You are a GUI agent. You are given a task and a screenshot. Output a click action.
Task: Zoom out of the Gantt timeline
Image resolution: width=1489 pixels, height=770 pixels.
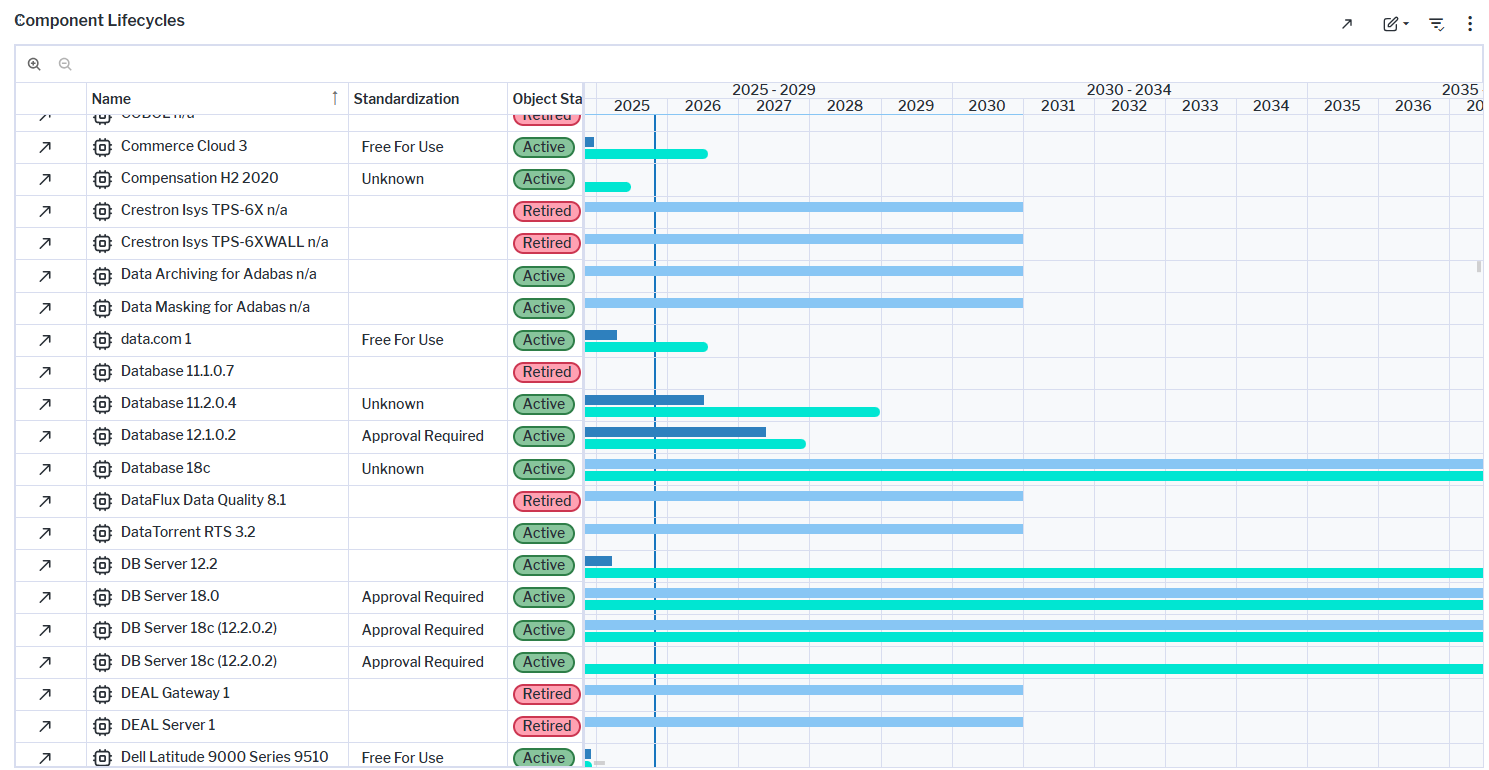click(64, 63)
